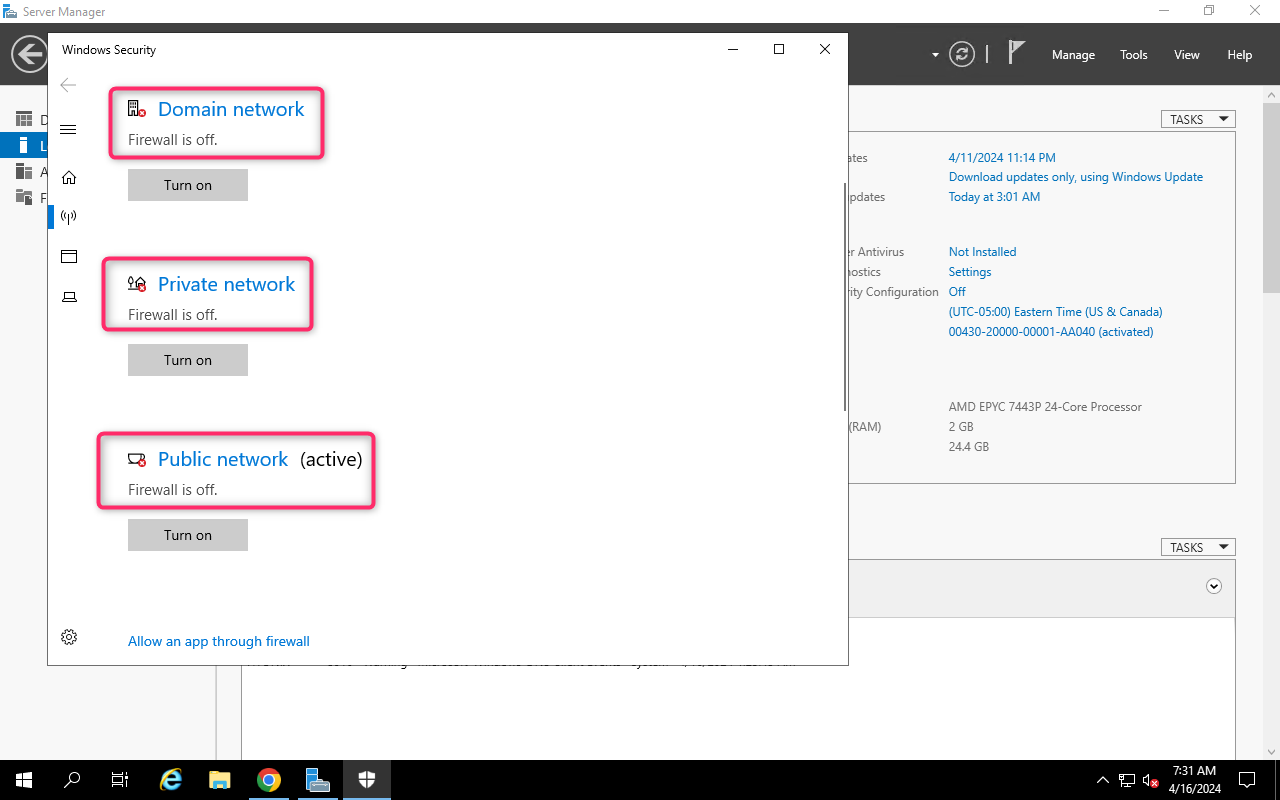Open Windows Security settings via the gear icon
This screenshot has height=800, width=1280.
pyautogui.click(x=68, y=636)
